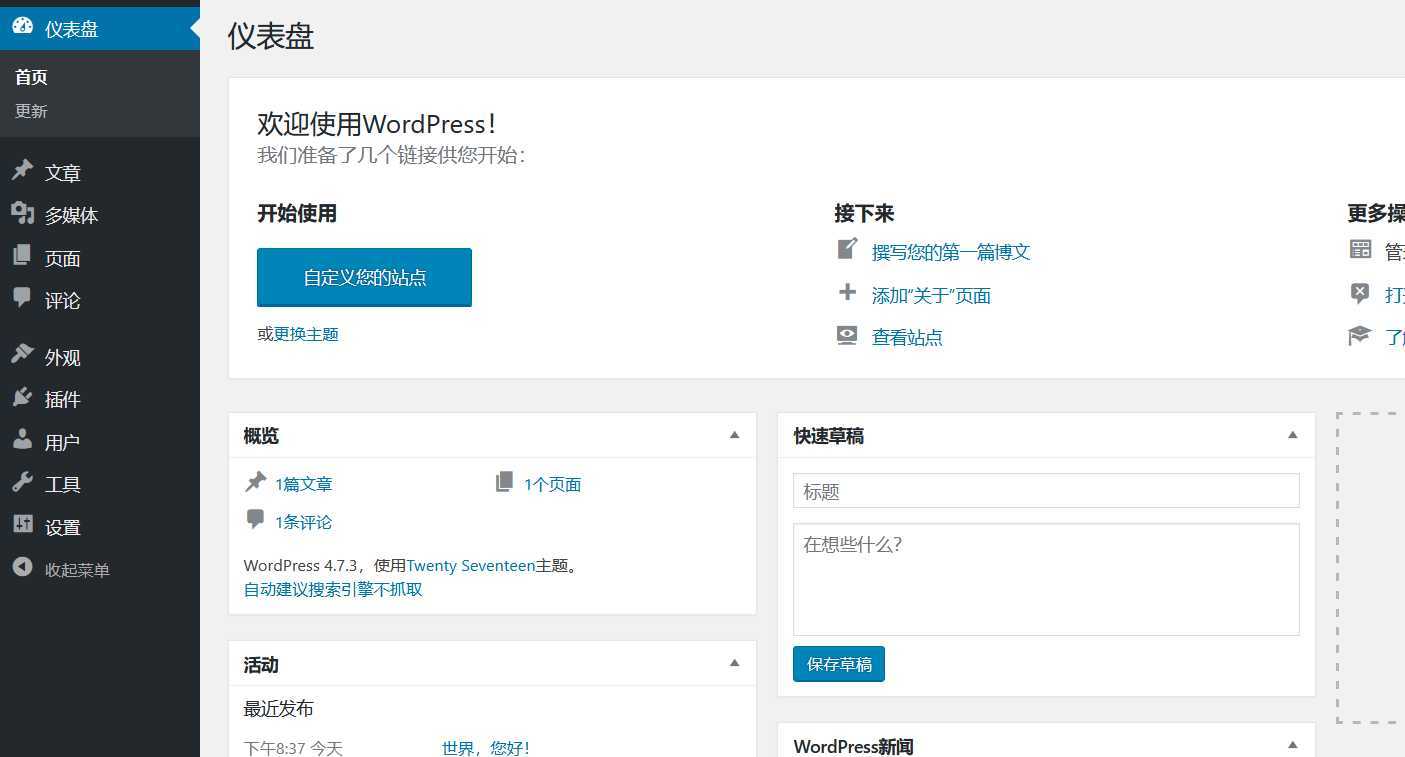Click the comment bubble icon beside 评论 menu

[22, 298]
